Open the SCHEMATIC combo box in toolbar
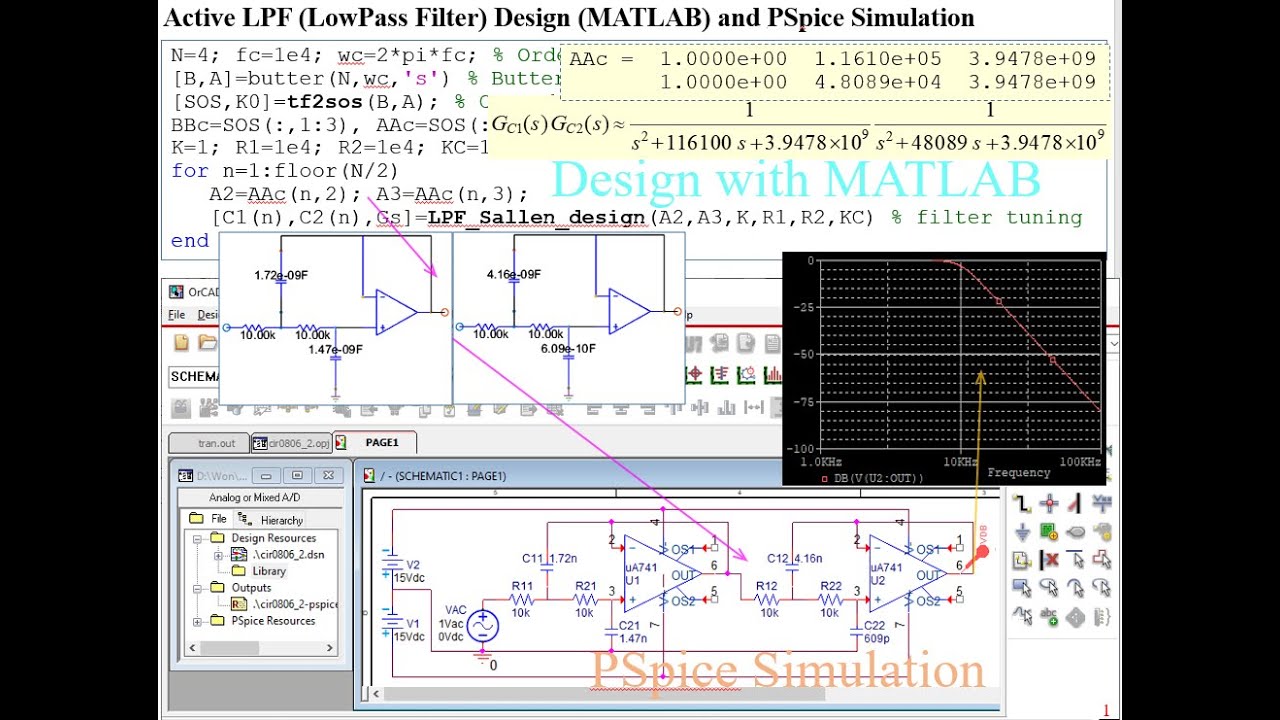This screenshot has height=720, width=1280. [x=195, y=376]
